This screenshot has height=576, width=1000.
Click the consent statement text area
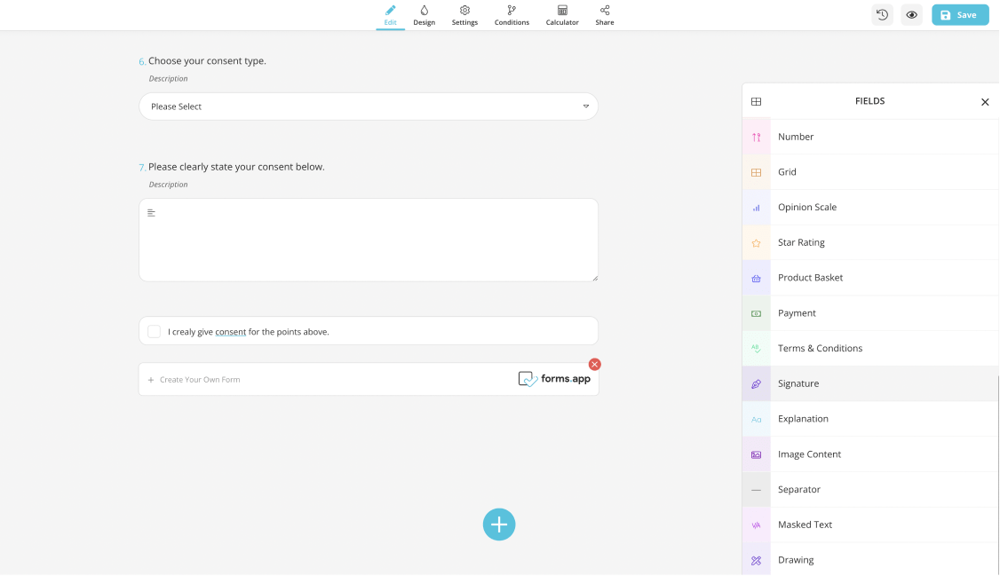point(368,240)
